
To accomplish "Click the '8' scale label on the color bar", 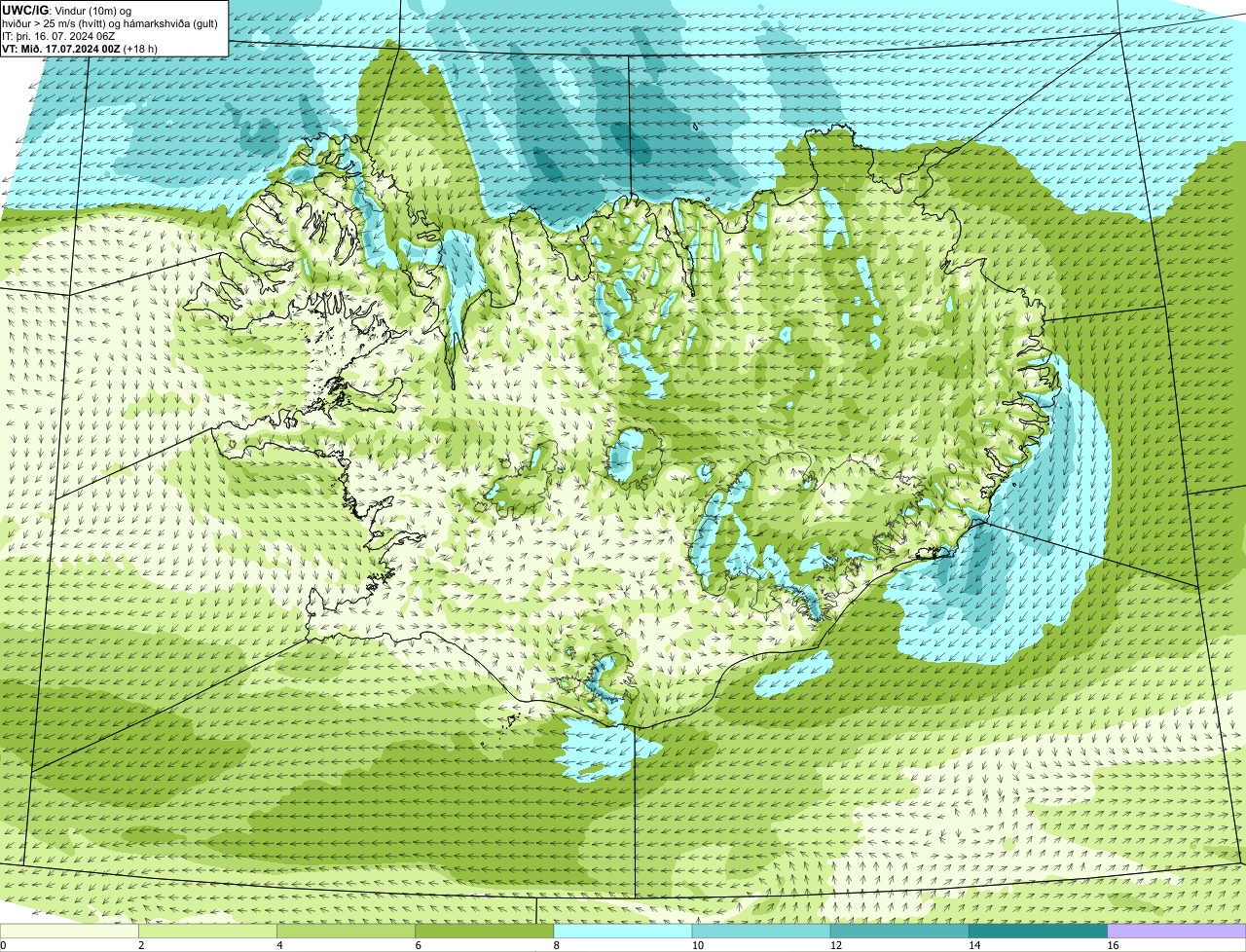I will pyautogui.click(x=556, y=945).
